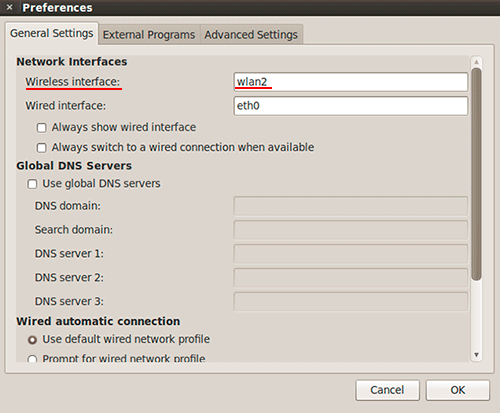The width and height of the screenshot is (500, 413).
Task: Click the scrollbar up arrow
Action: click(x=476, y=62)
